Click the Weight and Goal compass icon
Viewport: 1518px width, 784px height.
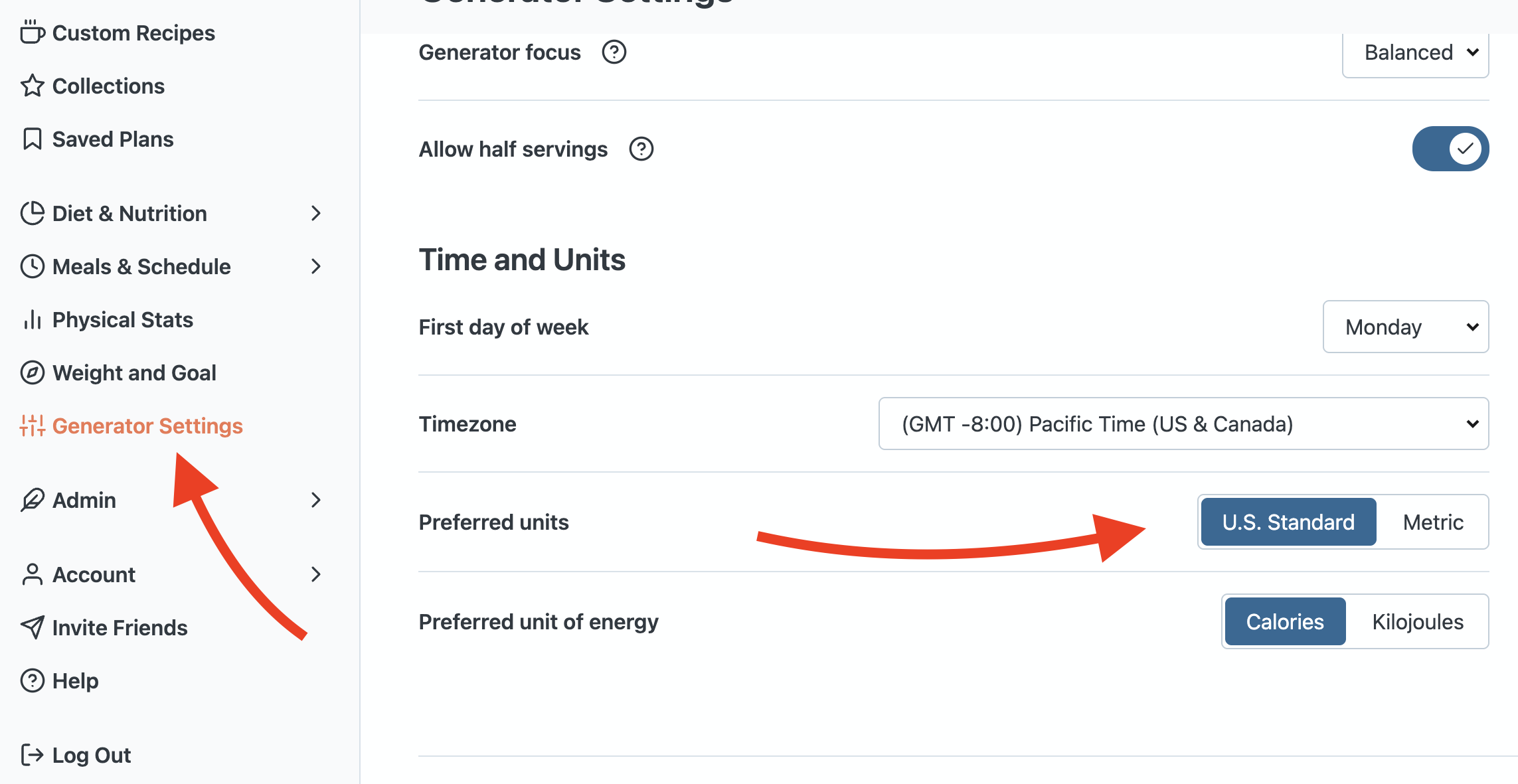[32, 372]
